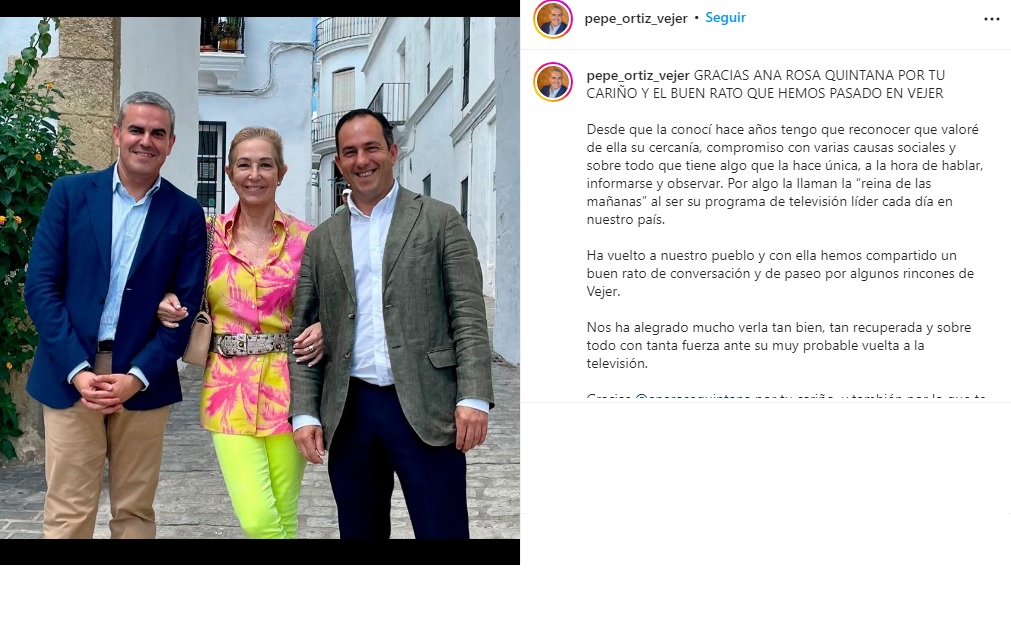
Task: Click the paragraph starting 'Ha vuelto a nuestro pueblo'
Action: coord(780,273)
